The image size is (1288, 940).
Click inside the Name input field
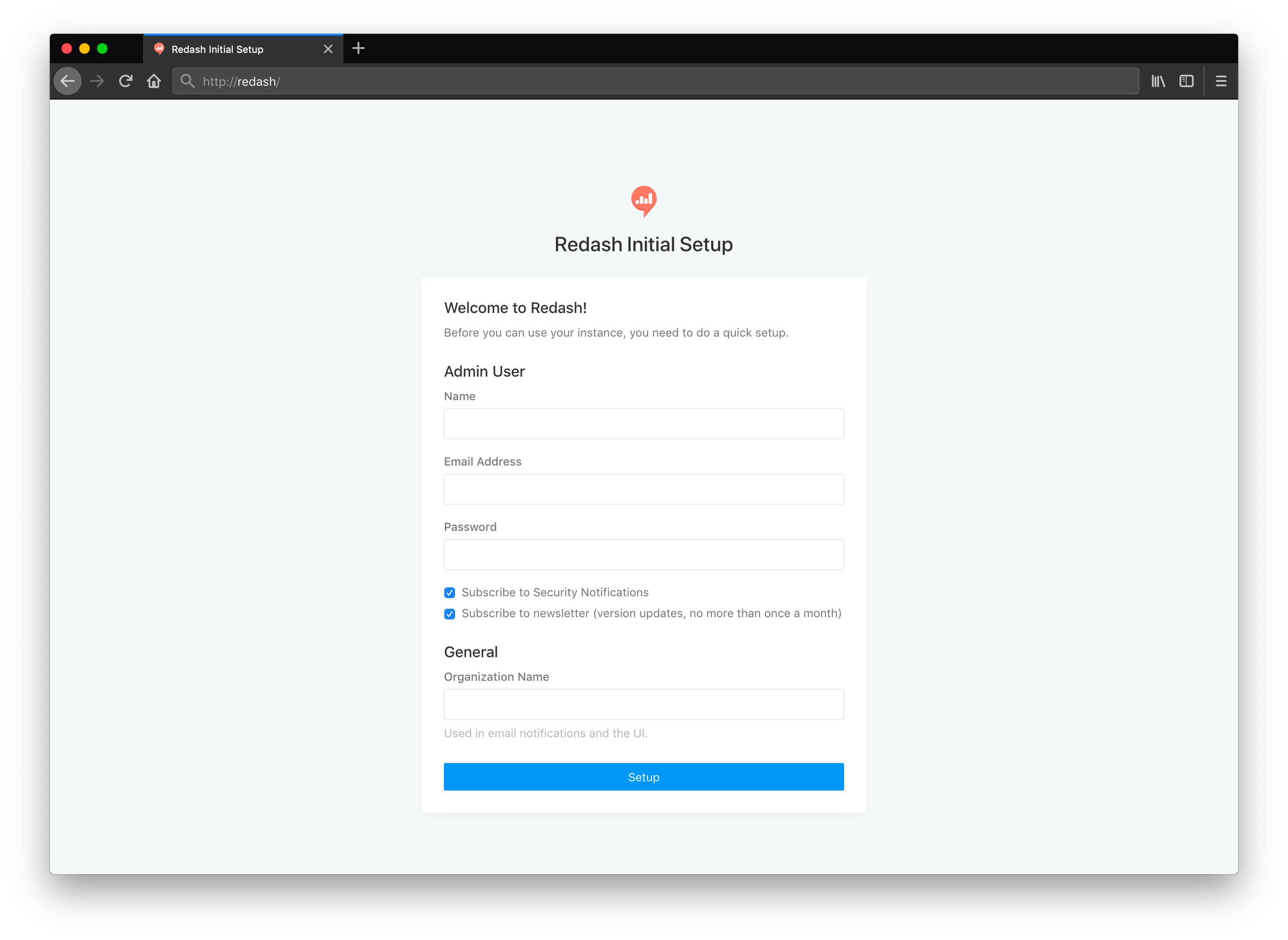click(x=643, y=423)
